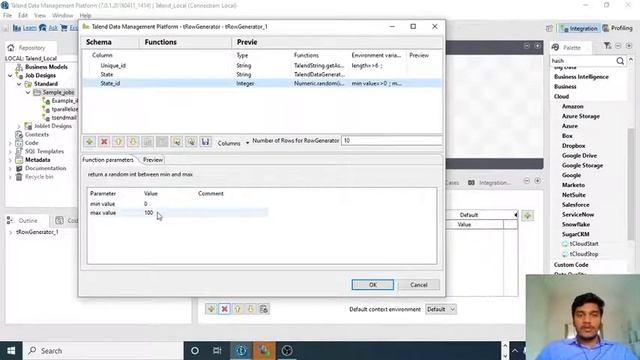The width and height of the screenshot is (640, 360).
Task: Move the selected column up in schema toolbar
Action: (118, 142)
